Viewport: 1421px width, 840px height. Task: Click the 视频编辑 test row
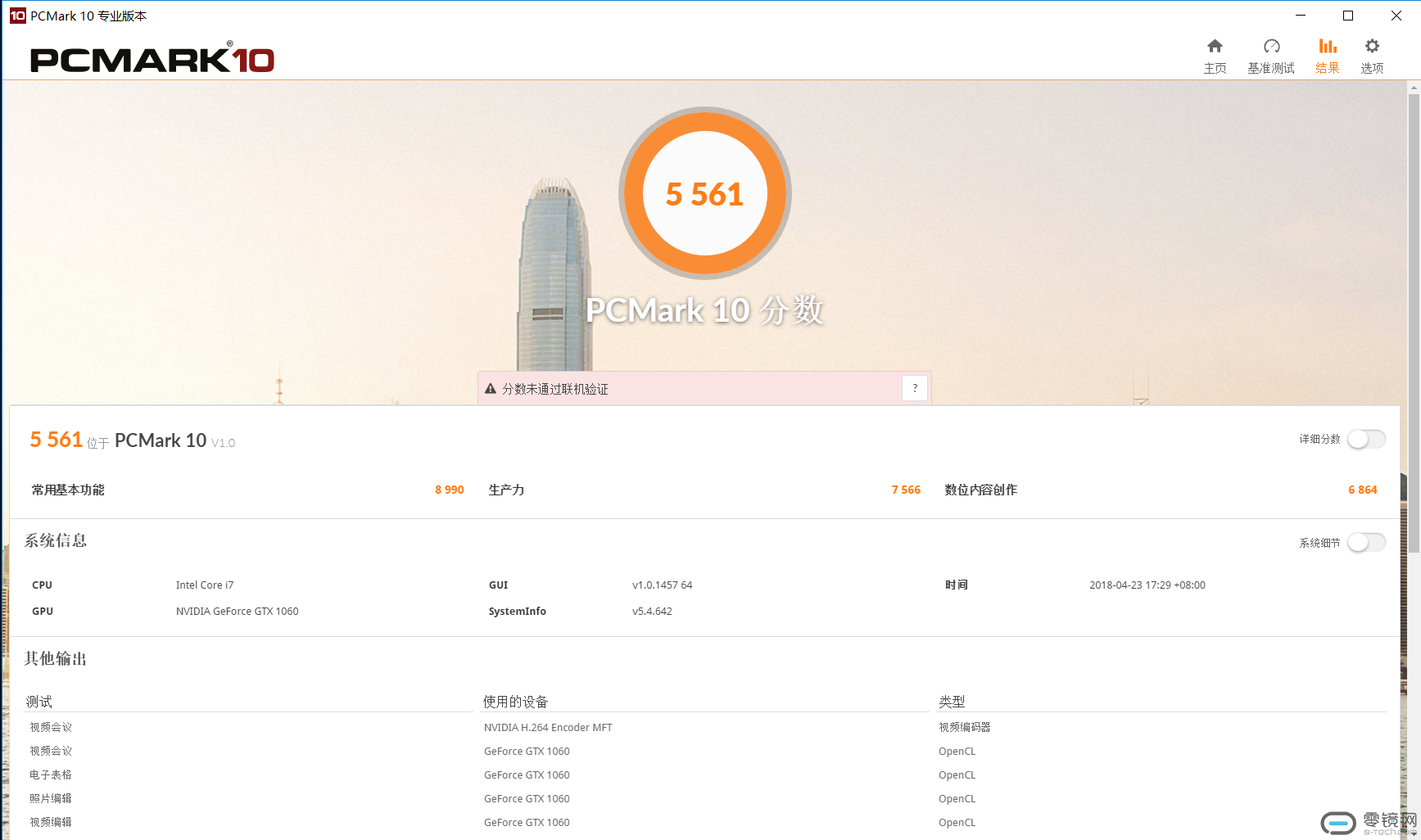(51, 822)
